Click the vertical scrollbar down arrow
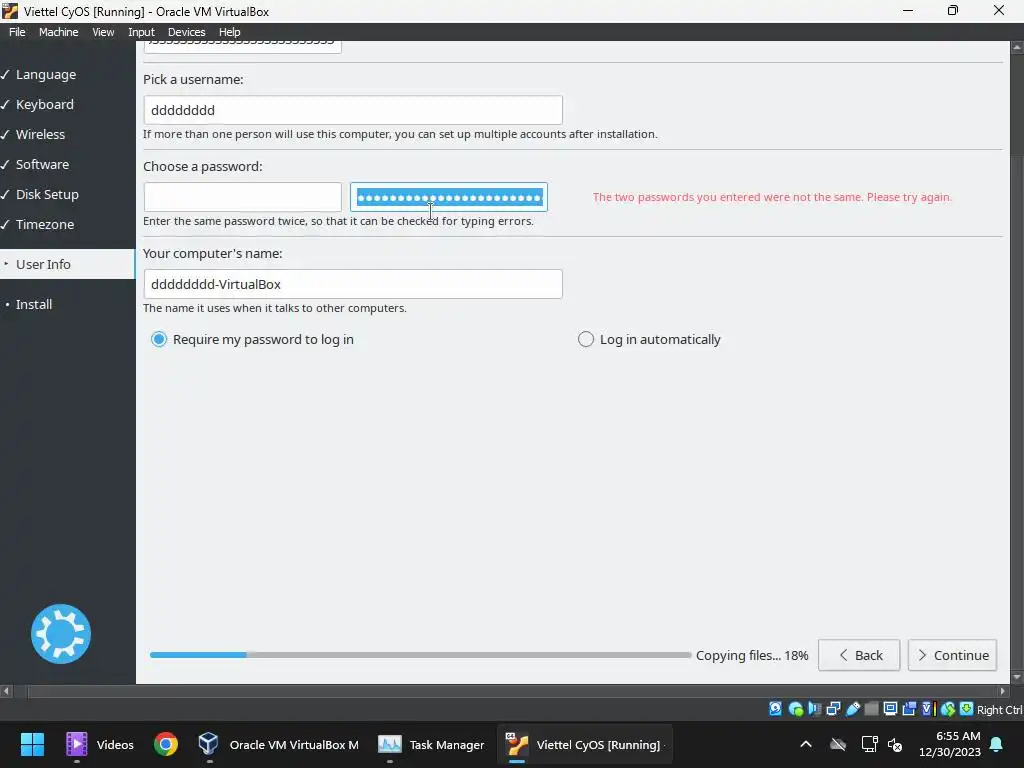Screen dimensions: 1024x768 point(1017,677)
